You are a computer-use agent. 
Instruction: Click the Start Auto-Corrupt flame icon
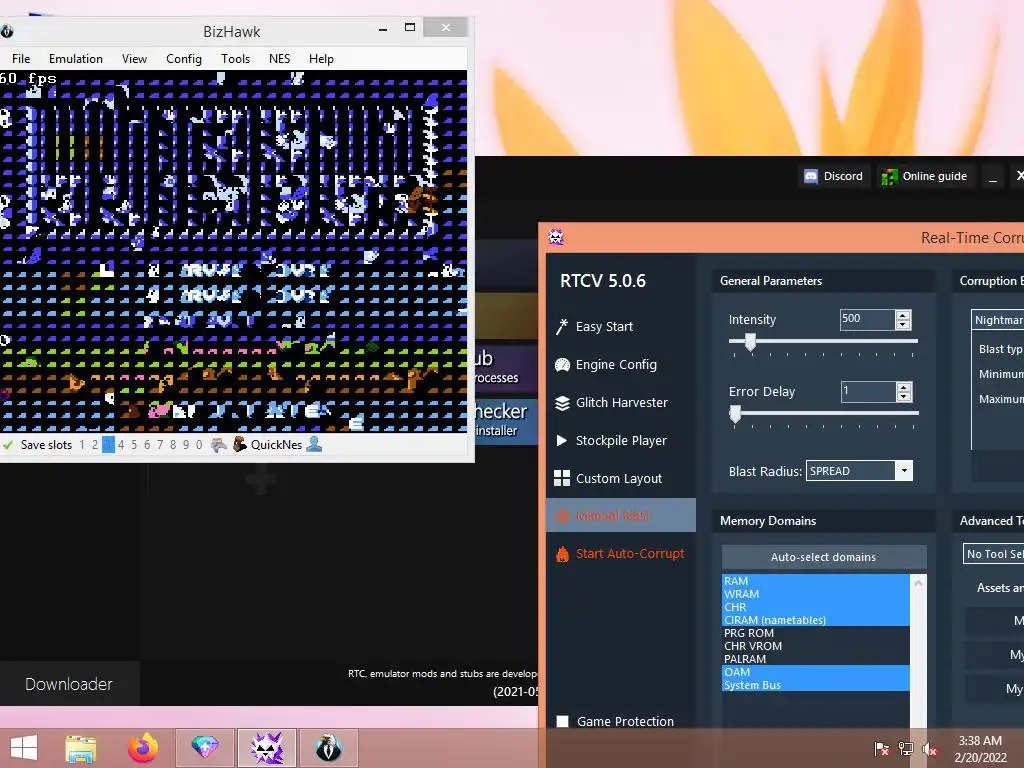(x=562, y=554)
